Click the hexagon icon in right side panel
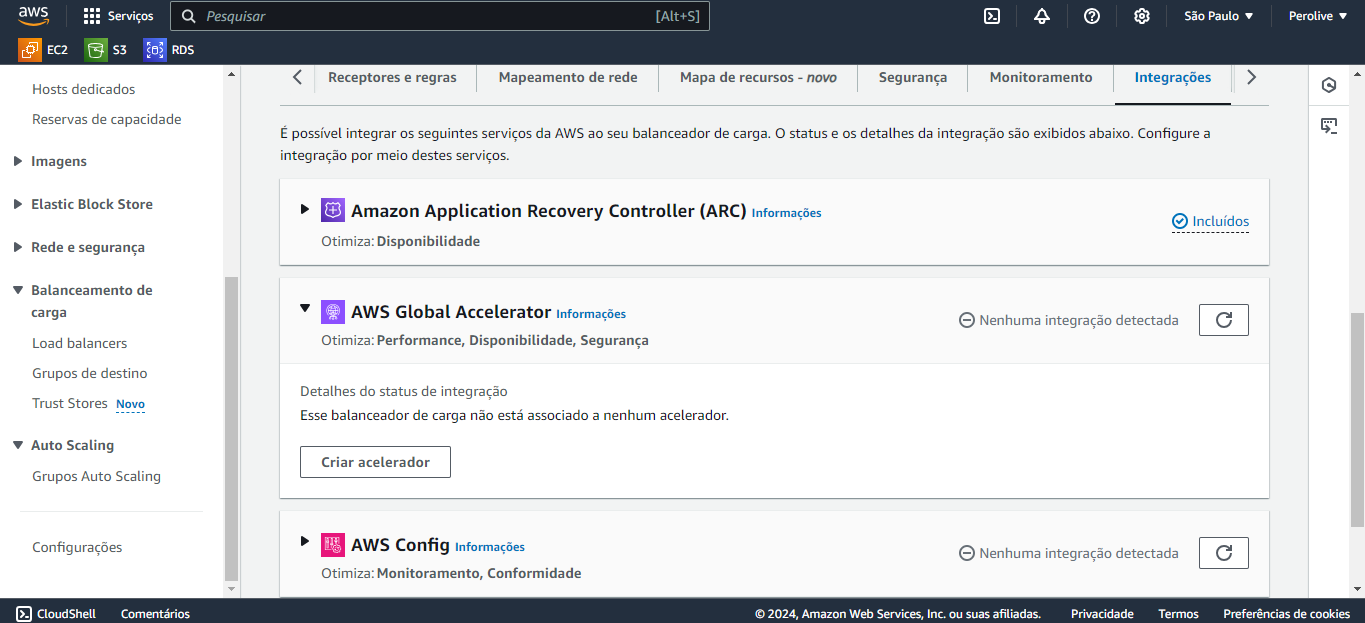Image resolution: width=1365 pixels, height=623 pixels. [x=1329, y=85]
